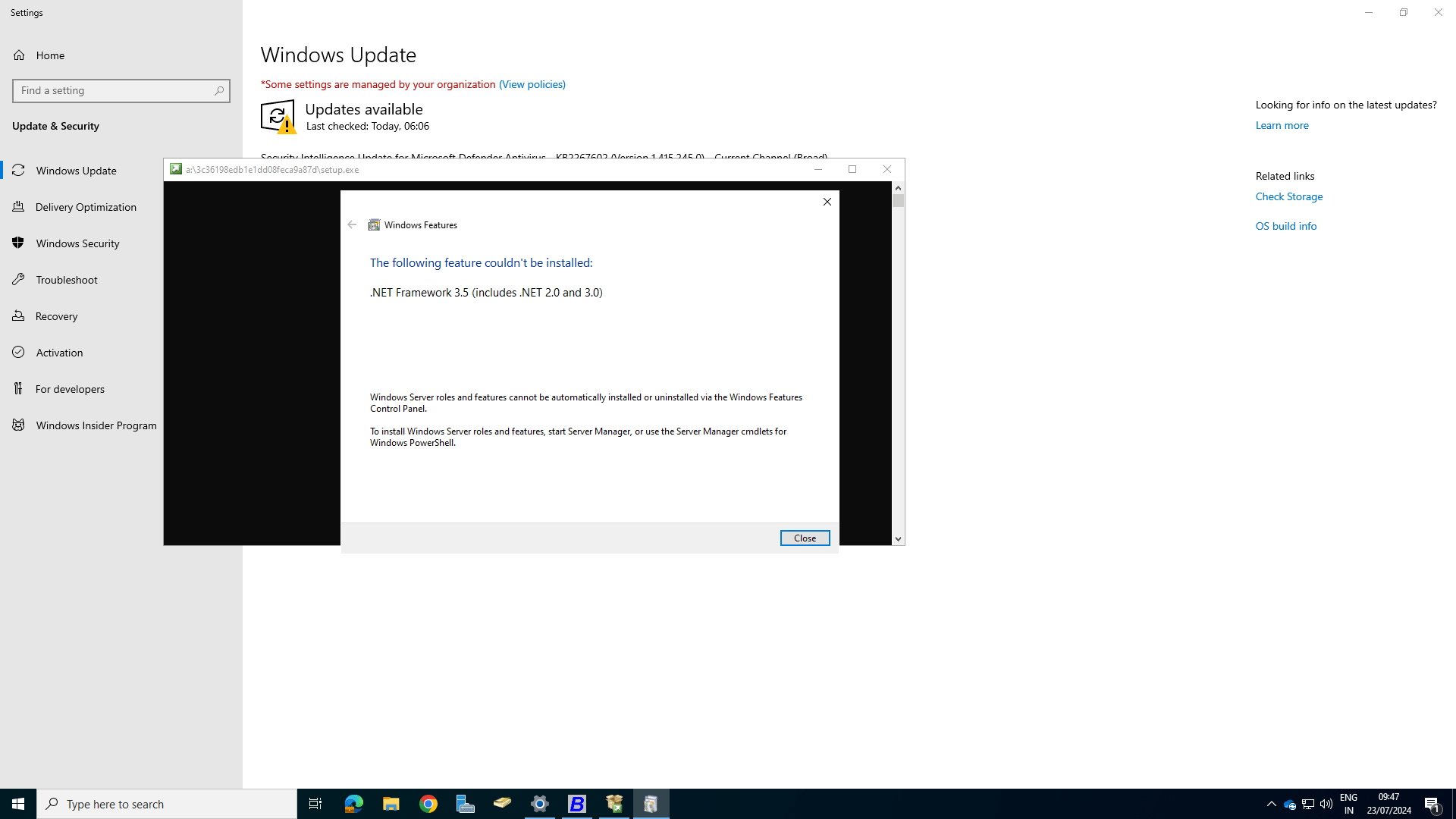Open the Windows Start menu
The image size is (1456, 819).
(18, 804)
